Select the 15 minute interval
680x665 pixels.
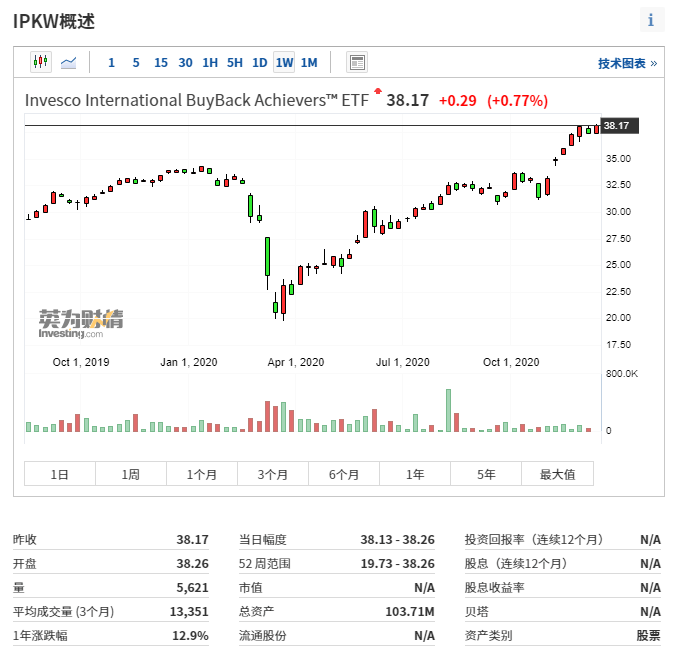coord(161,63)
